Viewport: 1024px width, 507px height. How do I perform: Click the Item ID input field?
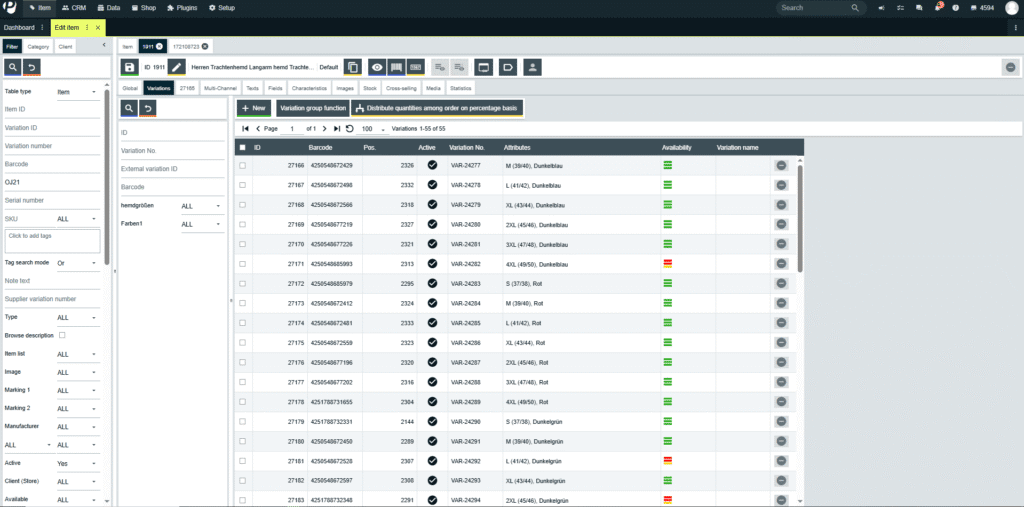point(50,109)
